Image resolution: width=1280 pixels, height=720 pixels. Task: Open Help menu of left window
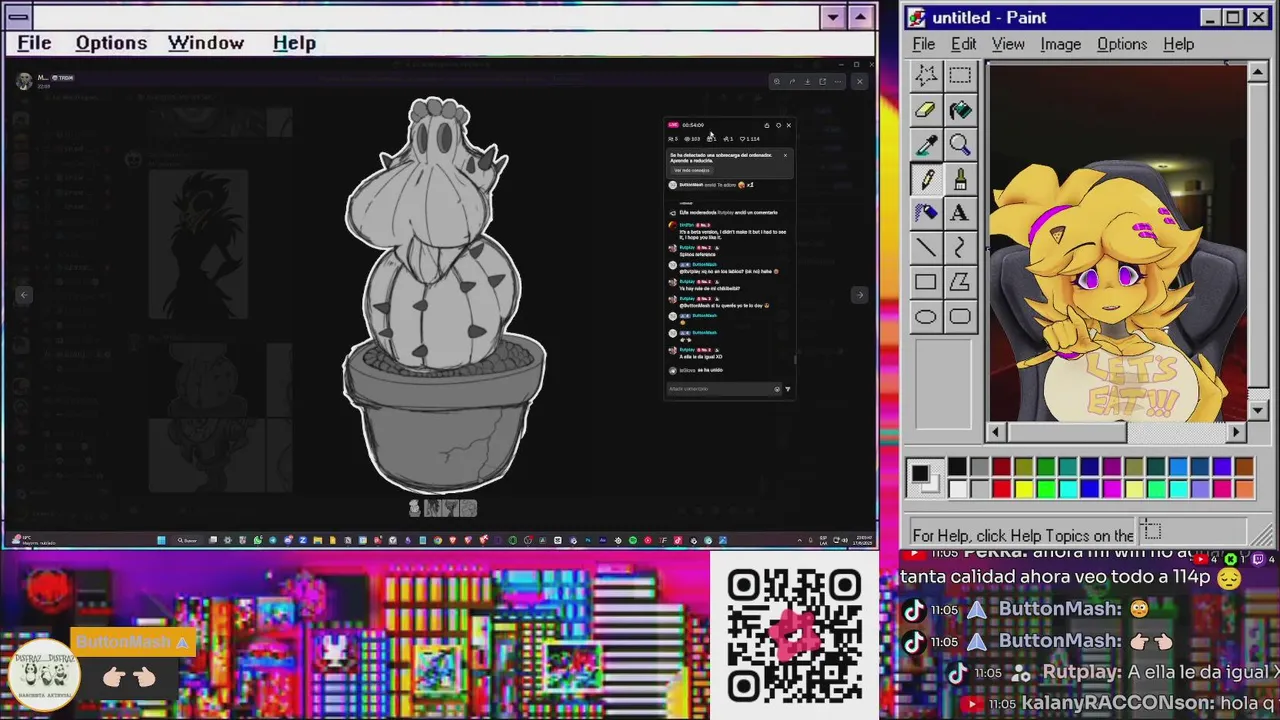point(294,43)
